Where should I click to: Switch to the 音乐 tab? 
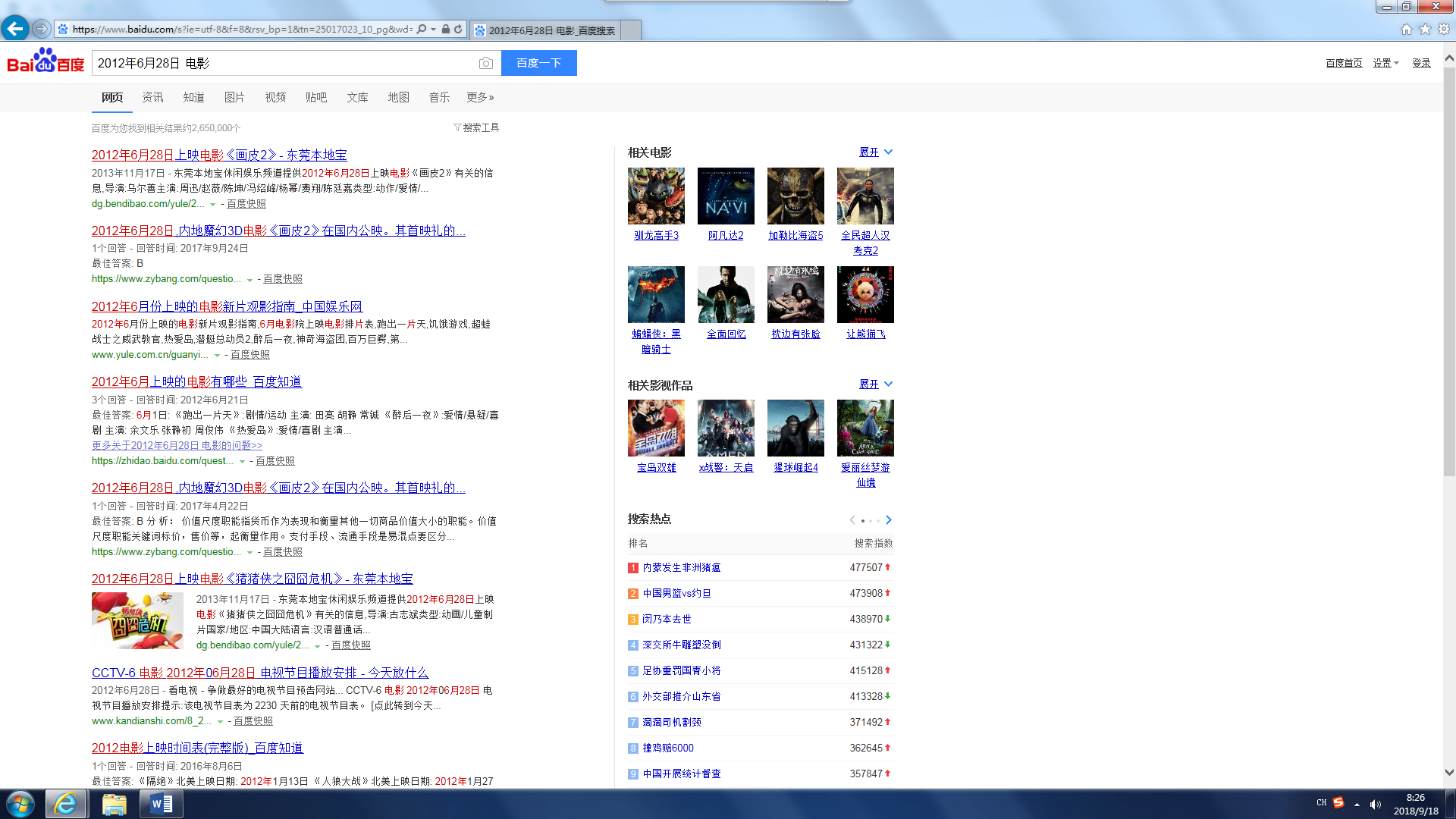[439, 97]
